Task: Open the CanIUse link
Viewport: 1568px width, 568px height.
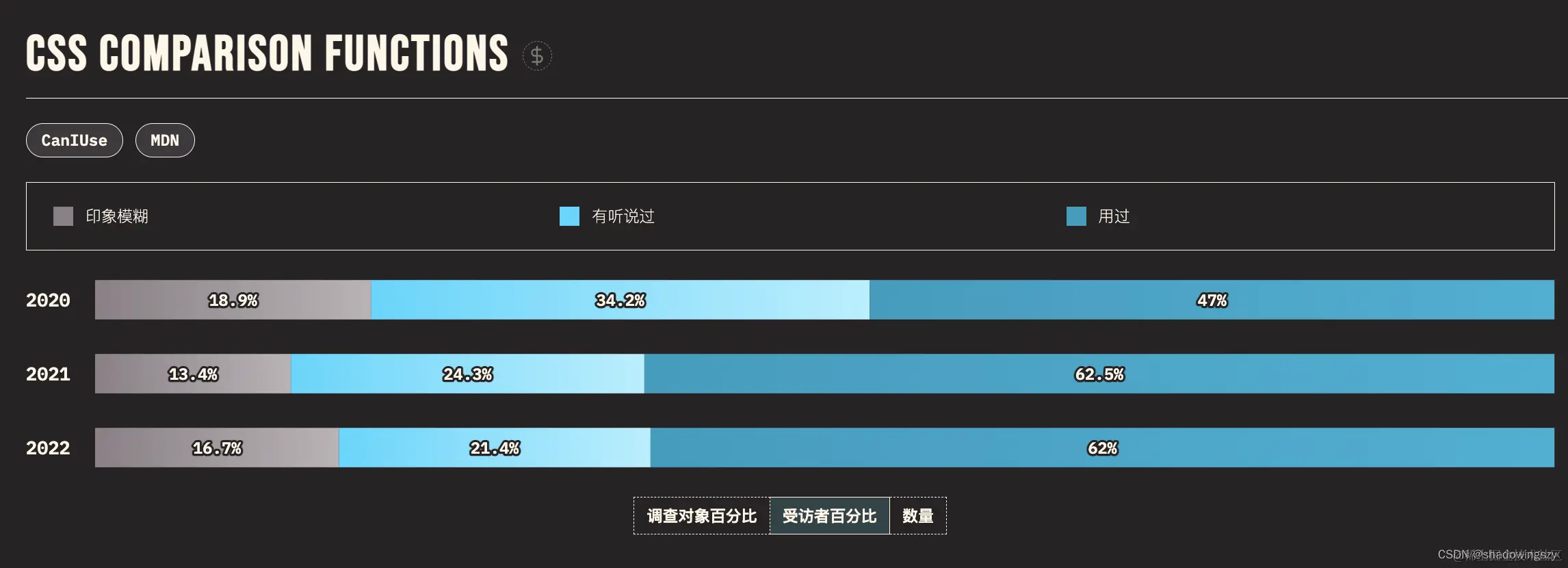Action: tap(74, 140)
